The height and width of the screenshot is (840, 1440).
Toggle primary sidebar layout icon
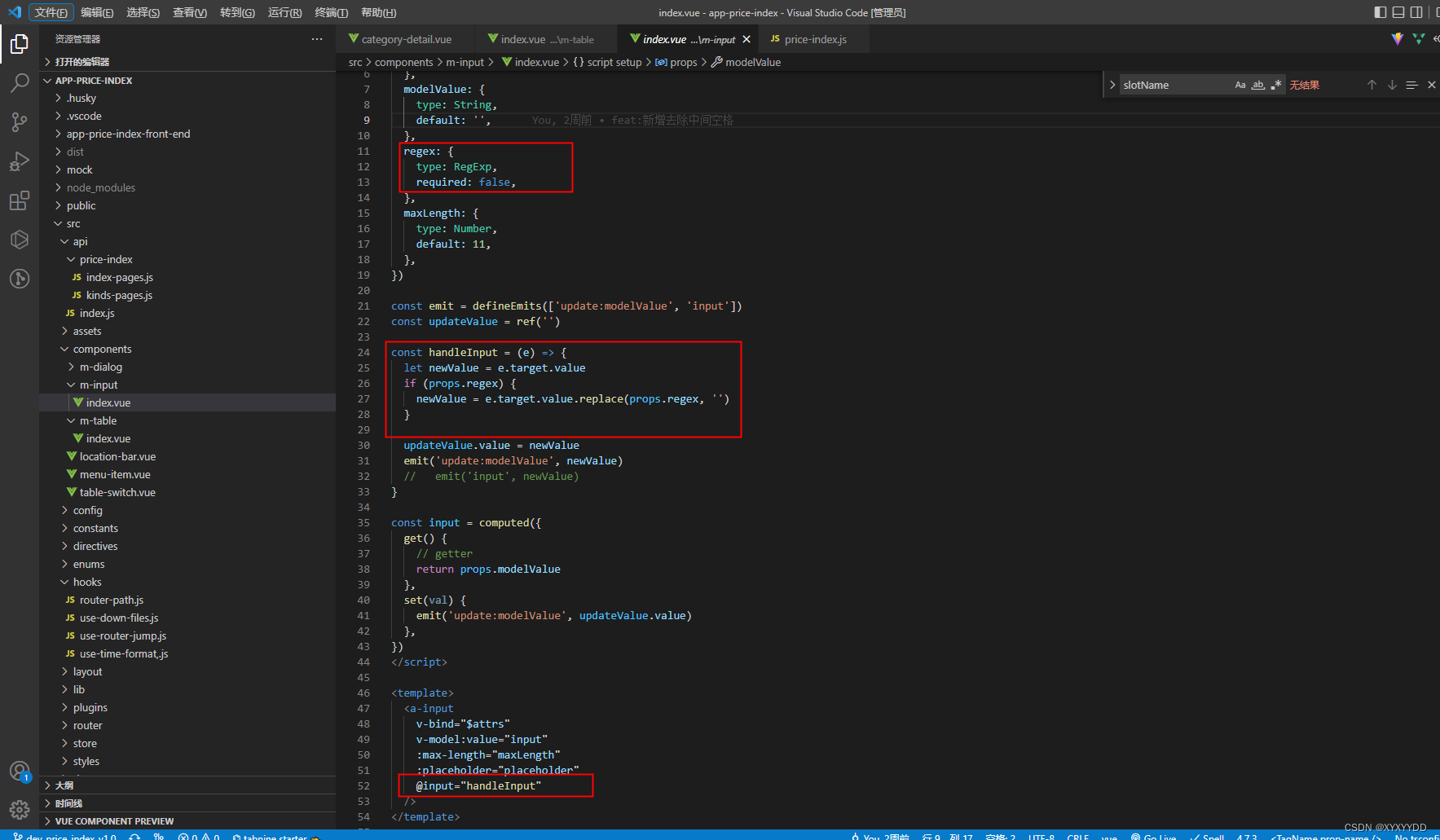pyautogui.click(x=1381, y=12)
